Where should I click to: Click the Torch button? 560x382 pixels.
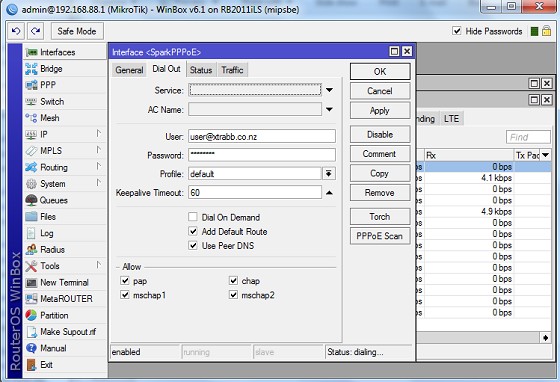380,216
